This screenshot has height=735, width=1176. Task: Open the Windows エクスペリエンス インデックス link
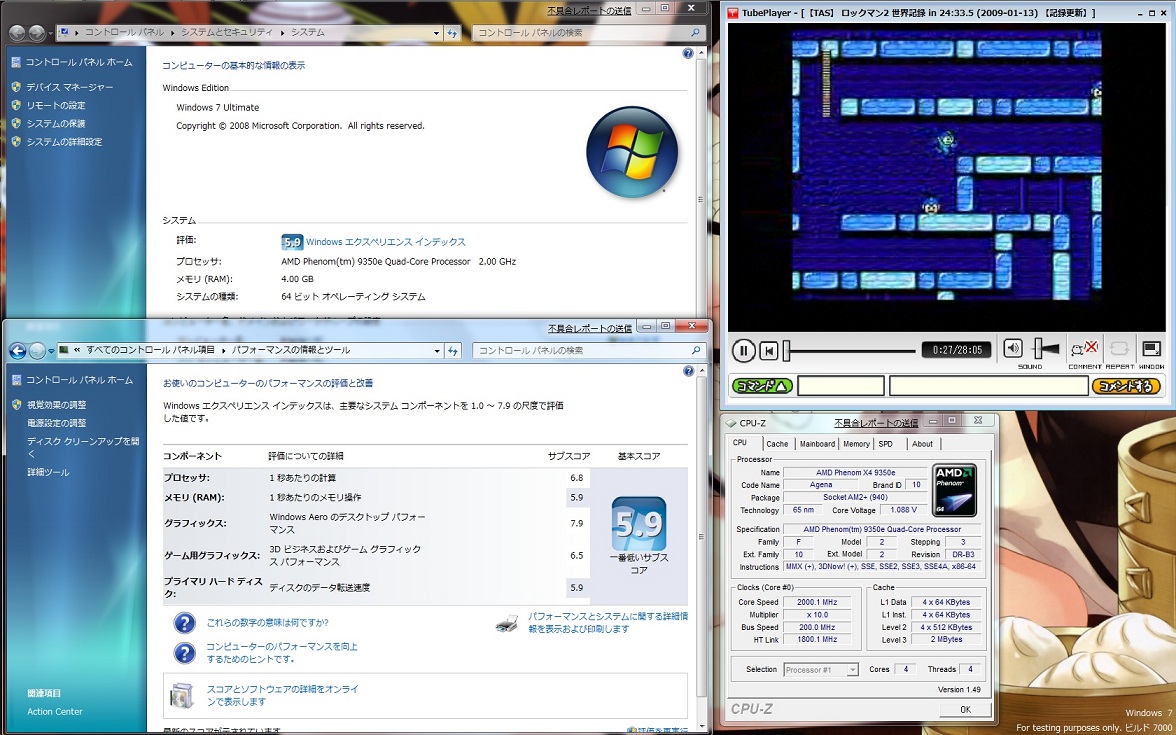coord(386,242)
